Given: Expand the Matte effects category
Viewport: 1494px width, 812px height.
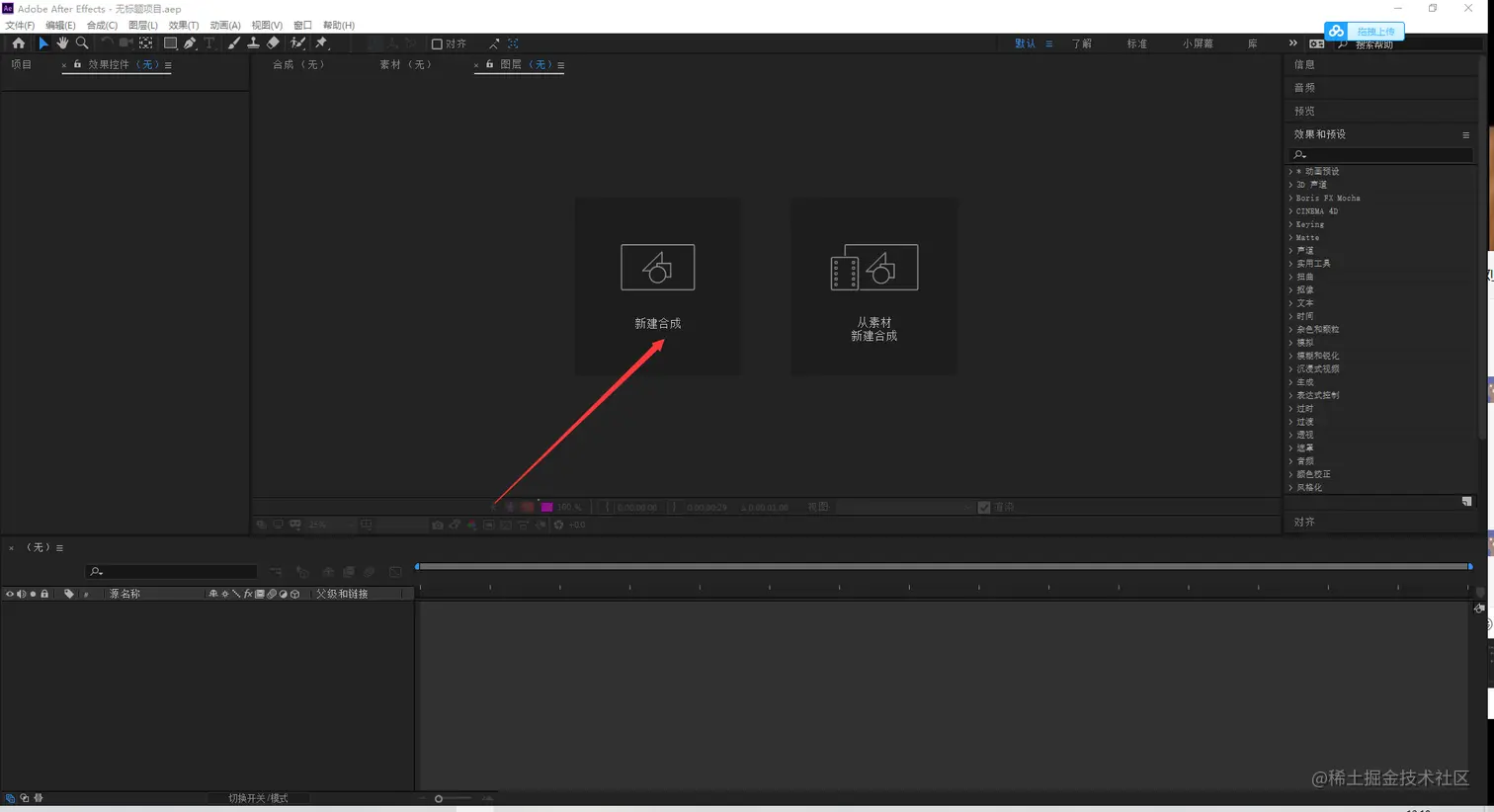Looking at the screenshot, I should point(1290,237).
